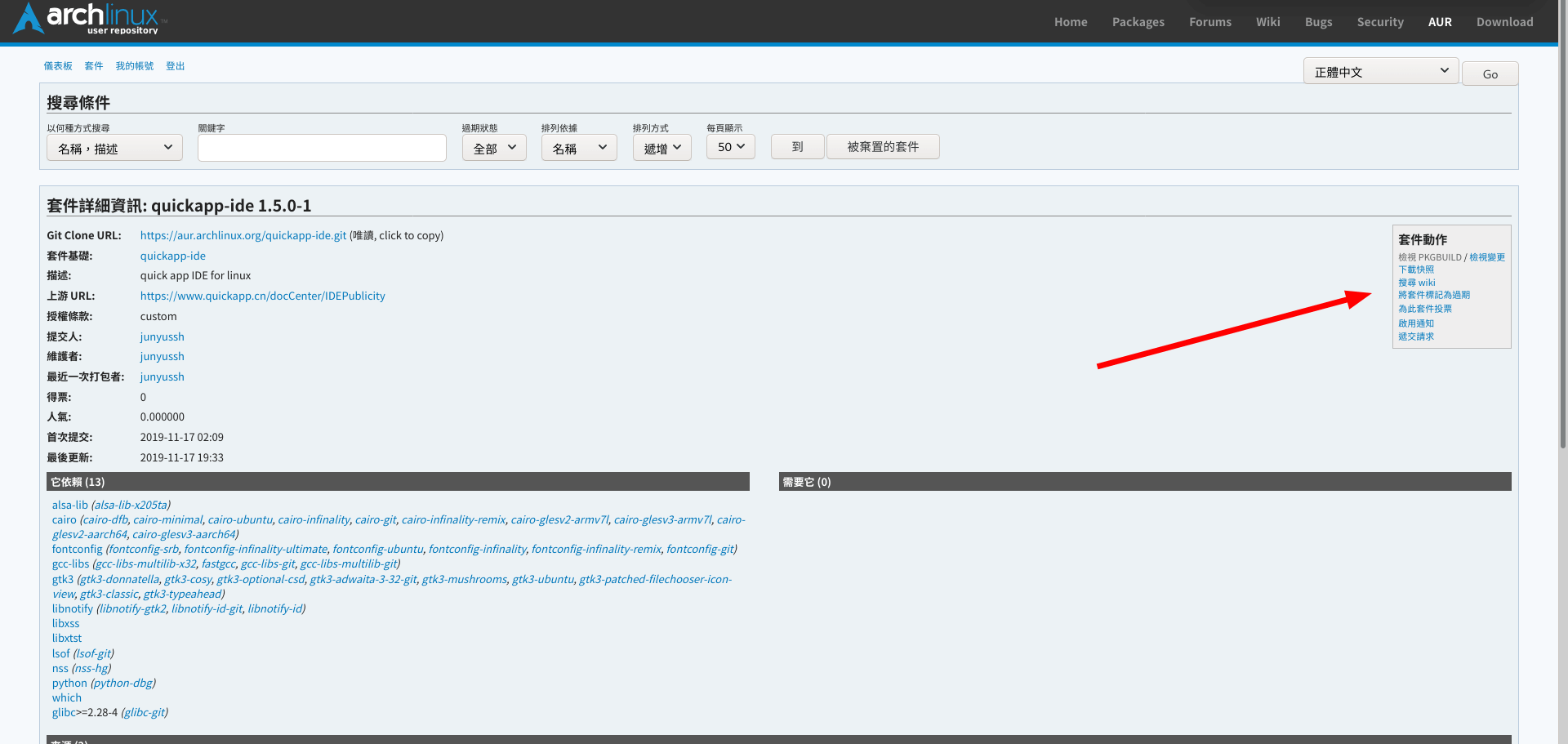This screenshot has width=1568, height=744.
Task: Open the 我的帳號 account link
Action: tap(135, 66)
